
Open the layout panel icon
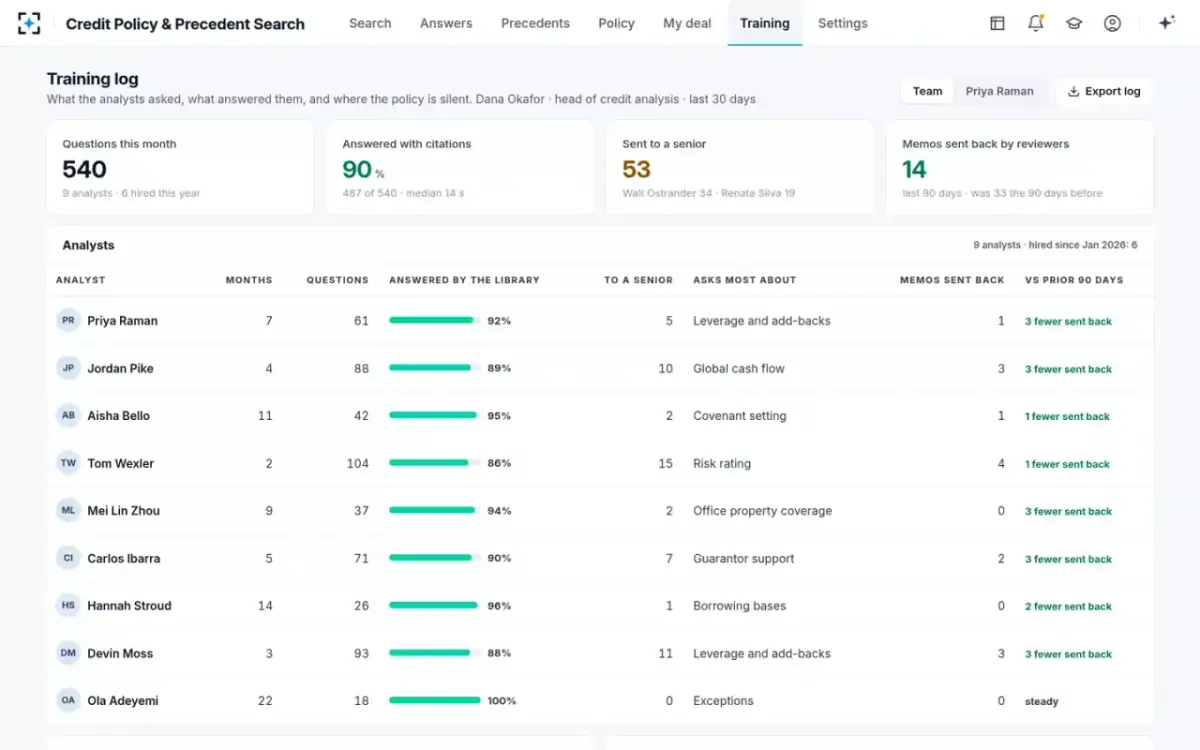coord(997,23)
